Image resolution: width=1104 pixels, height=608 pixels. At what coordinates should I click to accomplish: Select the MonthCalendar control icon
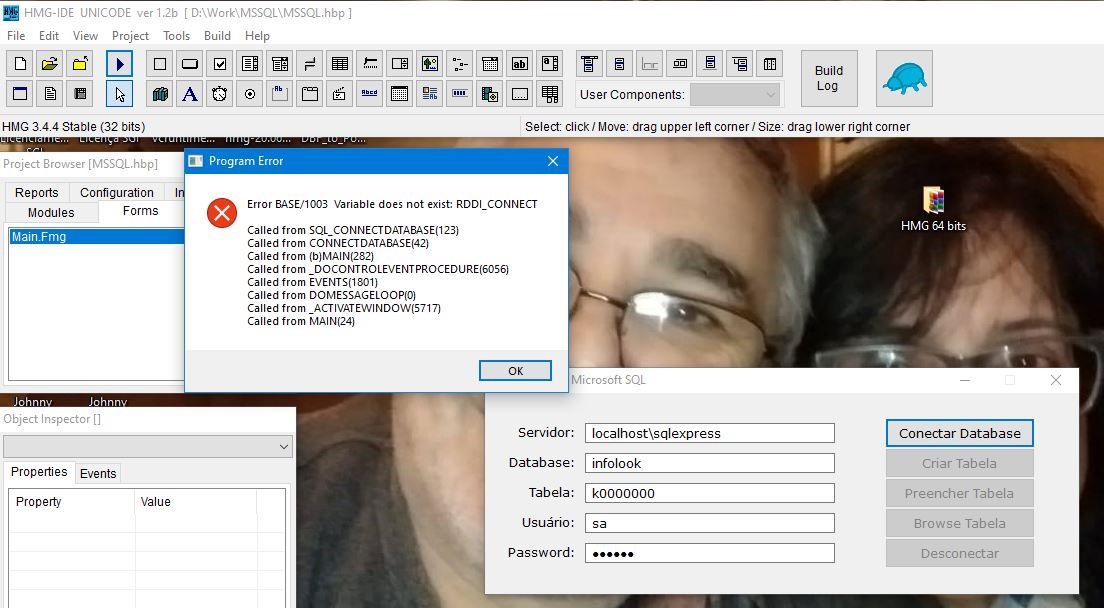(399, 94)
